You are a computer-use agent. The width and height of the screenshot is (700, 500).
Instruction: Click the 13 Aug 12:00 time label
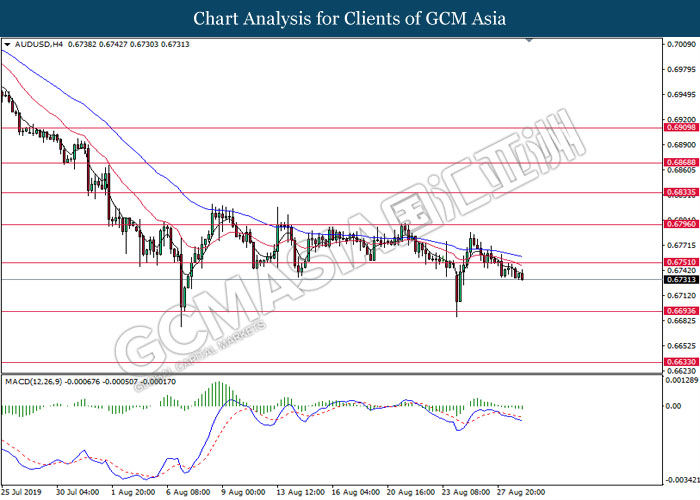300,492
